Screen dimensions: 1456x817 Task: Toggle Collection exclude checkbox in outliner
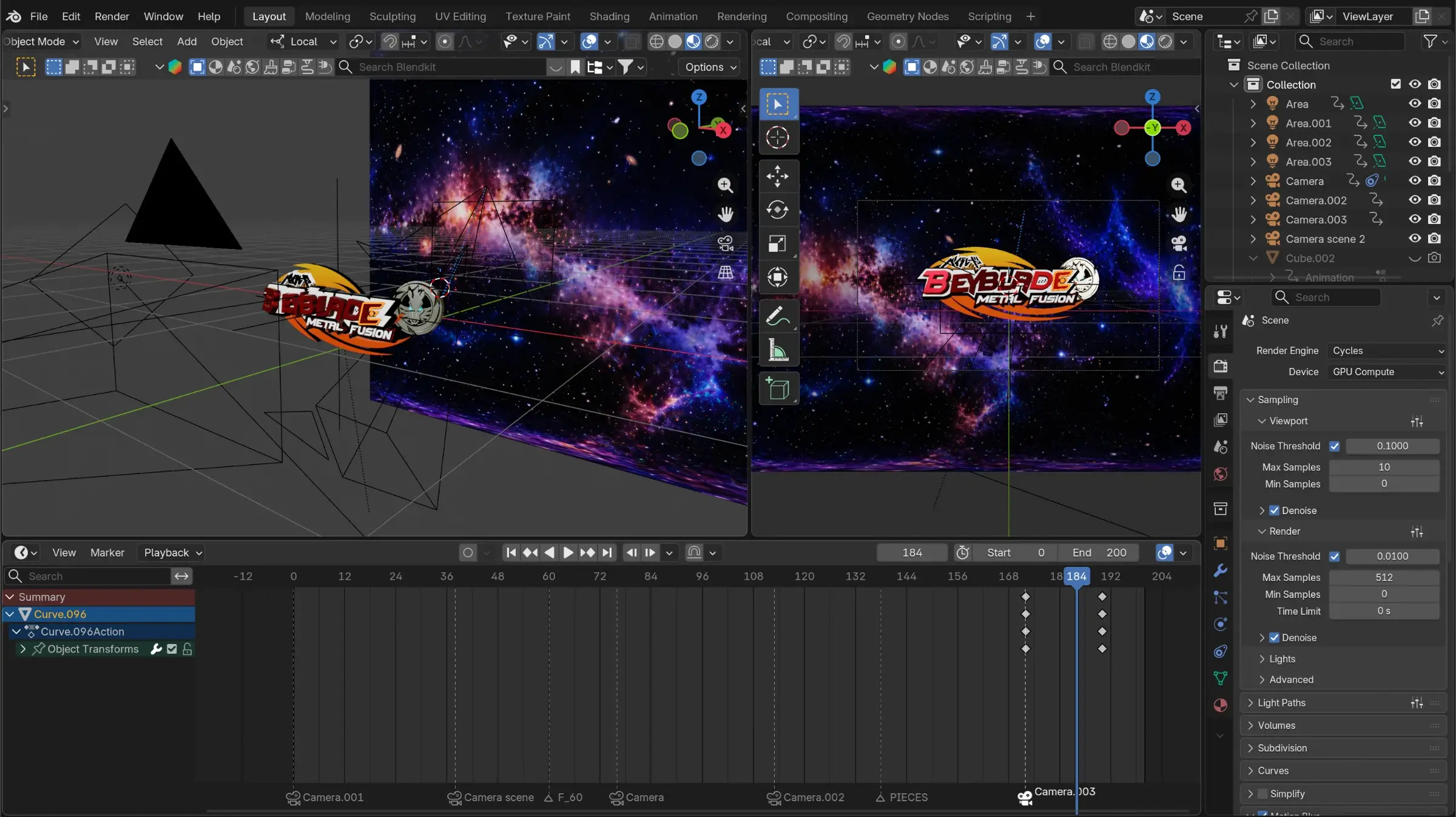1395,84
